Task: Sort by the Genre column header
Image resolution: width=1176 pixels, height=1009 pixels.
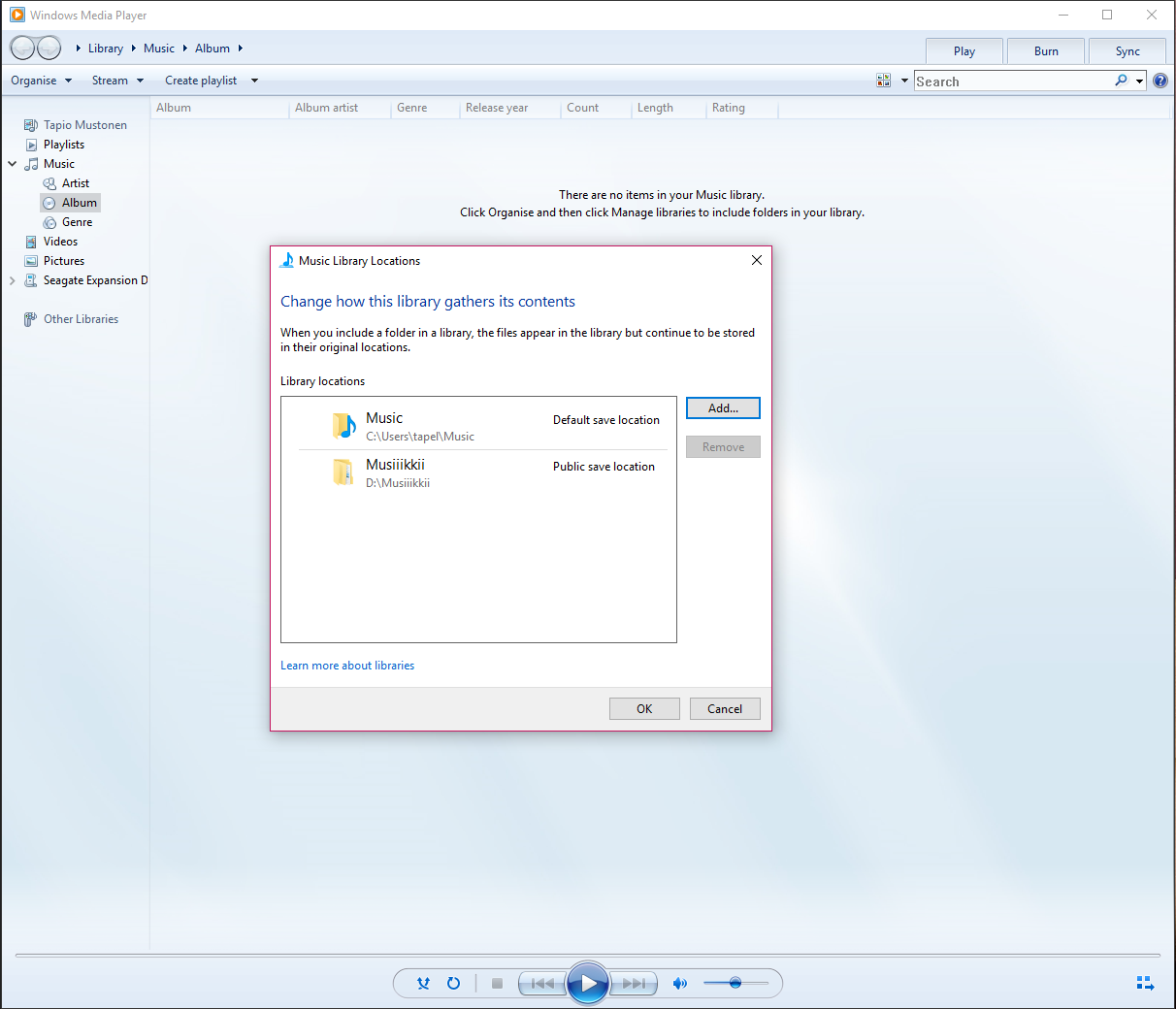Action: (425, 108)
